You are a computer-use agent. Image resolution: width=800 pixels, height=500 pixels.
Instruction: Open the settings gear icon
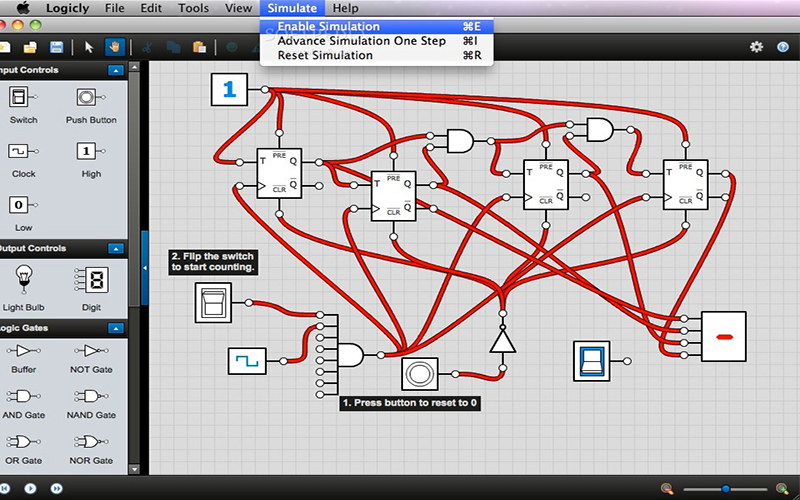pos(756,47)
